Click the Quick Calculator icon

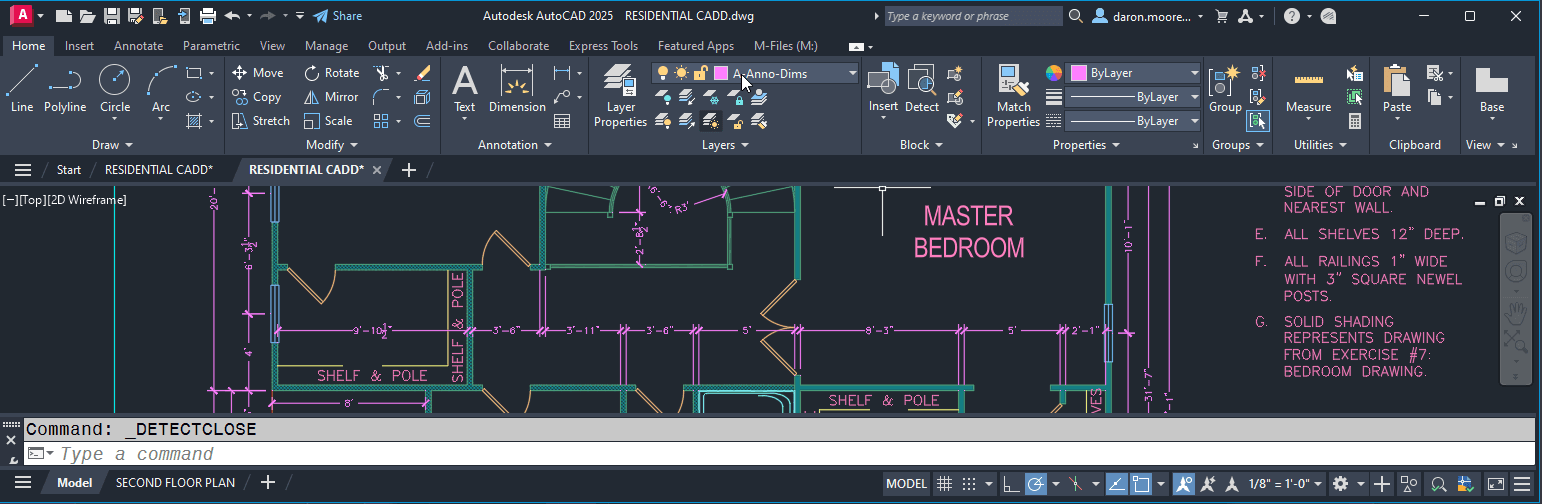tap(1355, 121)
